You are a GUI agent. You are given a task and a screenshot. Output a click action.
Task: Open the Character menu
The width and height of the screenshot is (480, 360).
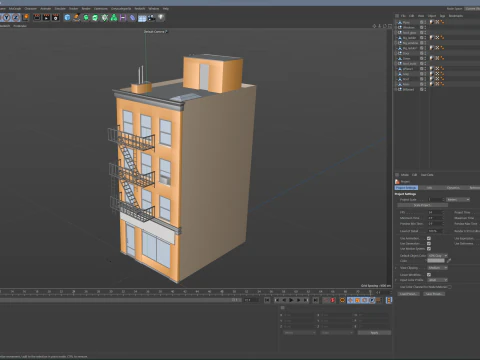pos(30,9)
